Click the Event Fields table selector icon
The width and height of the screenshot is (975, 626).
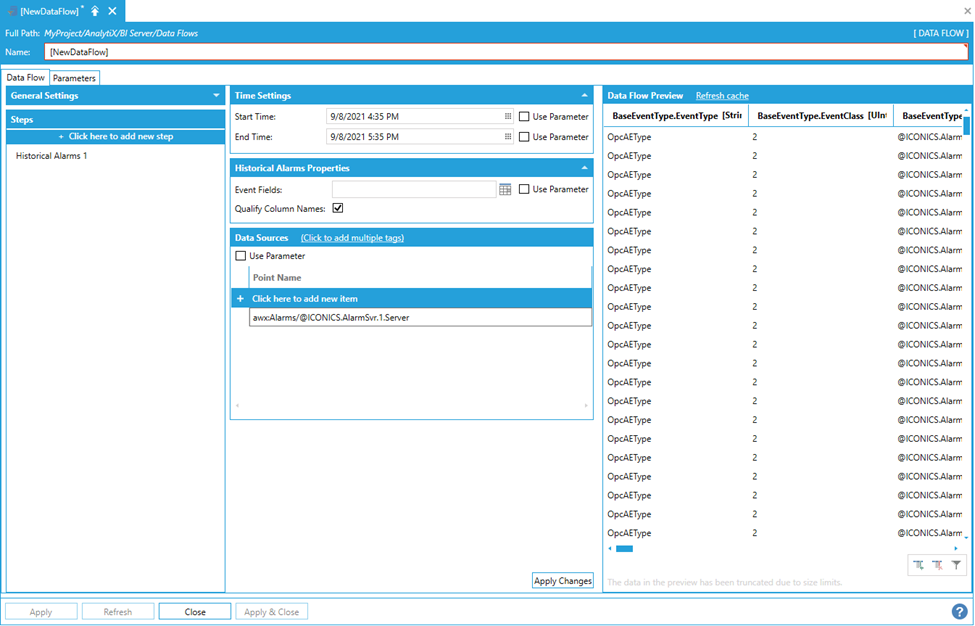click(505, 189)
